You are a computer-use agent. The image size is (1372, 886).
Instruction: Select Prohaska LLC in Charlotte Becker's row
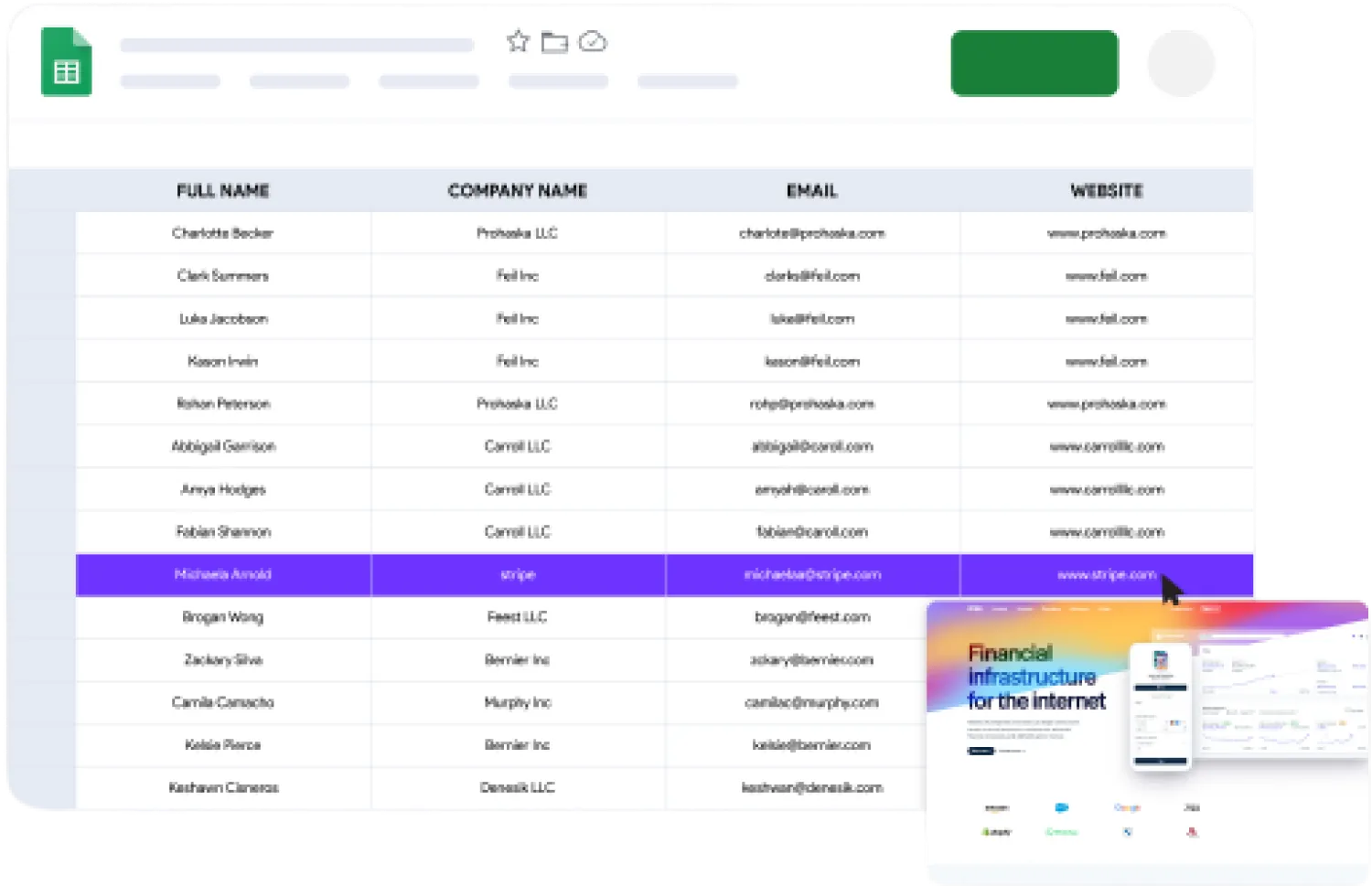518,233
